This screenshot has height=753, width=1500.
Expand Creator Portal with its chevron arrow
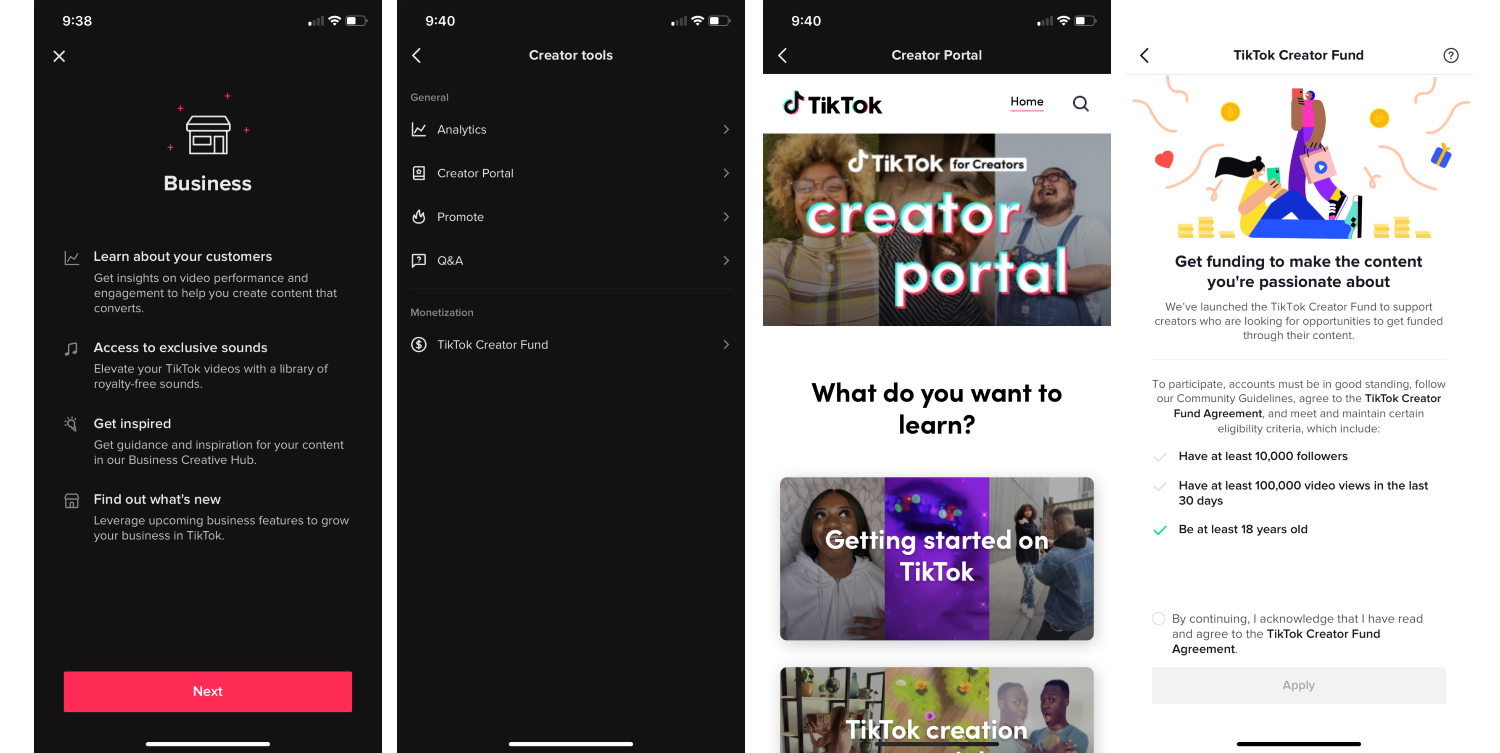726,173
